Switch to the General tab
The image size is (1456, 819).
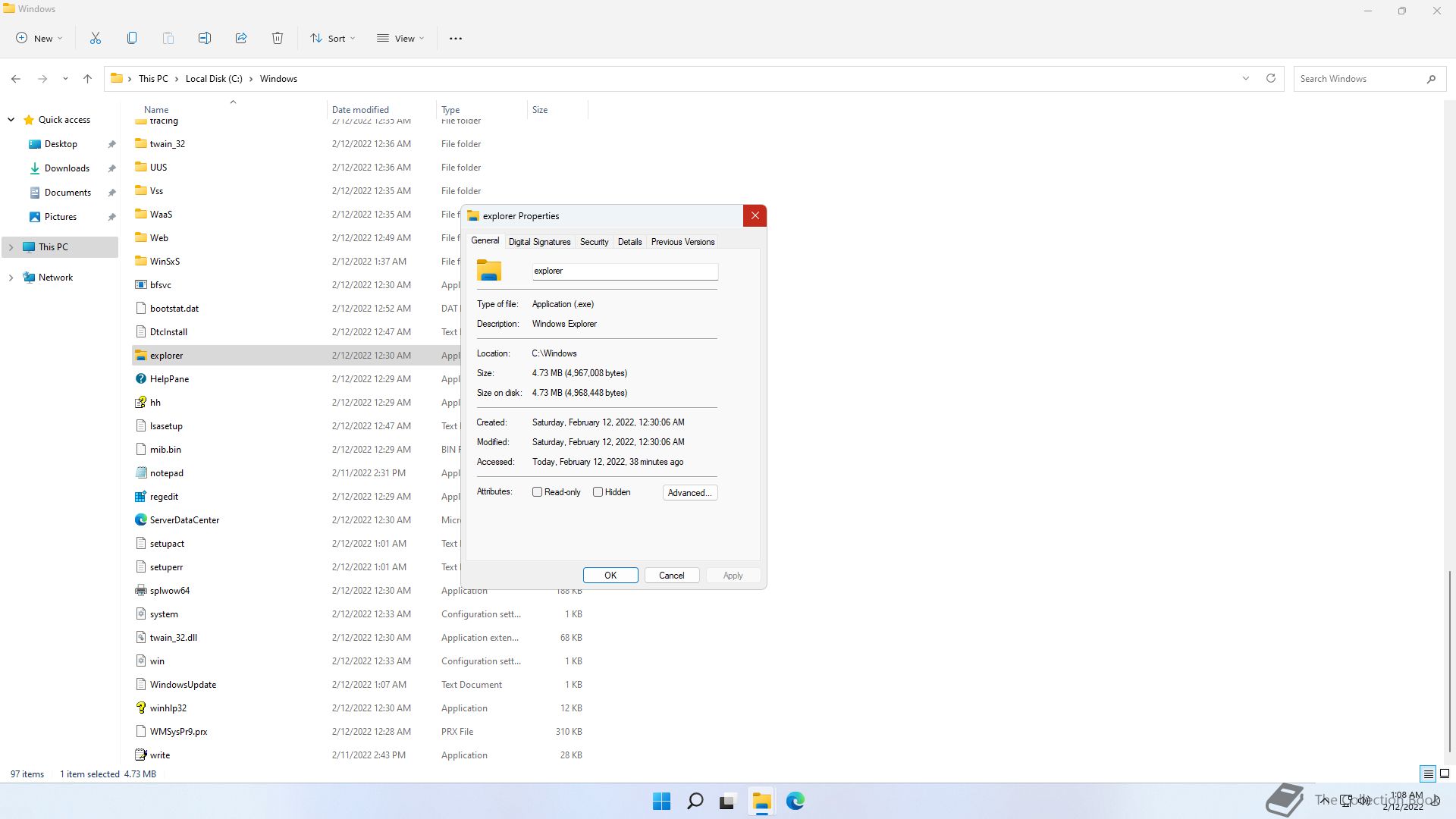485,240
